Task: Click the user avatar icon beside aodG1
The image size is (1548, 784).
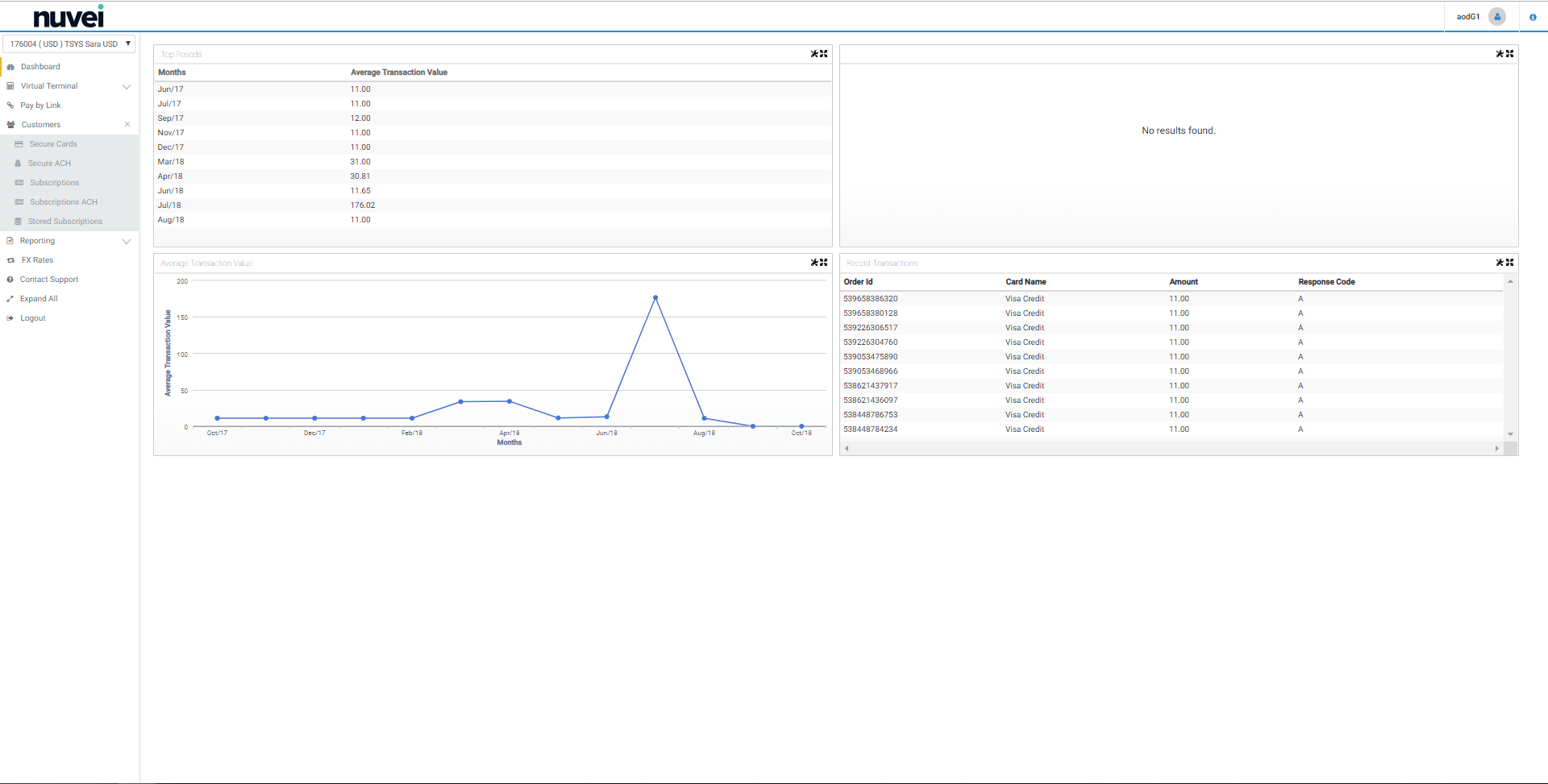Action: click(1497, 17)
